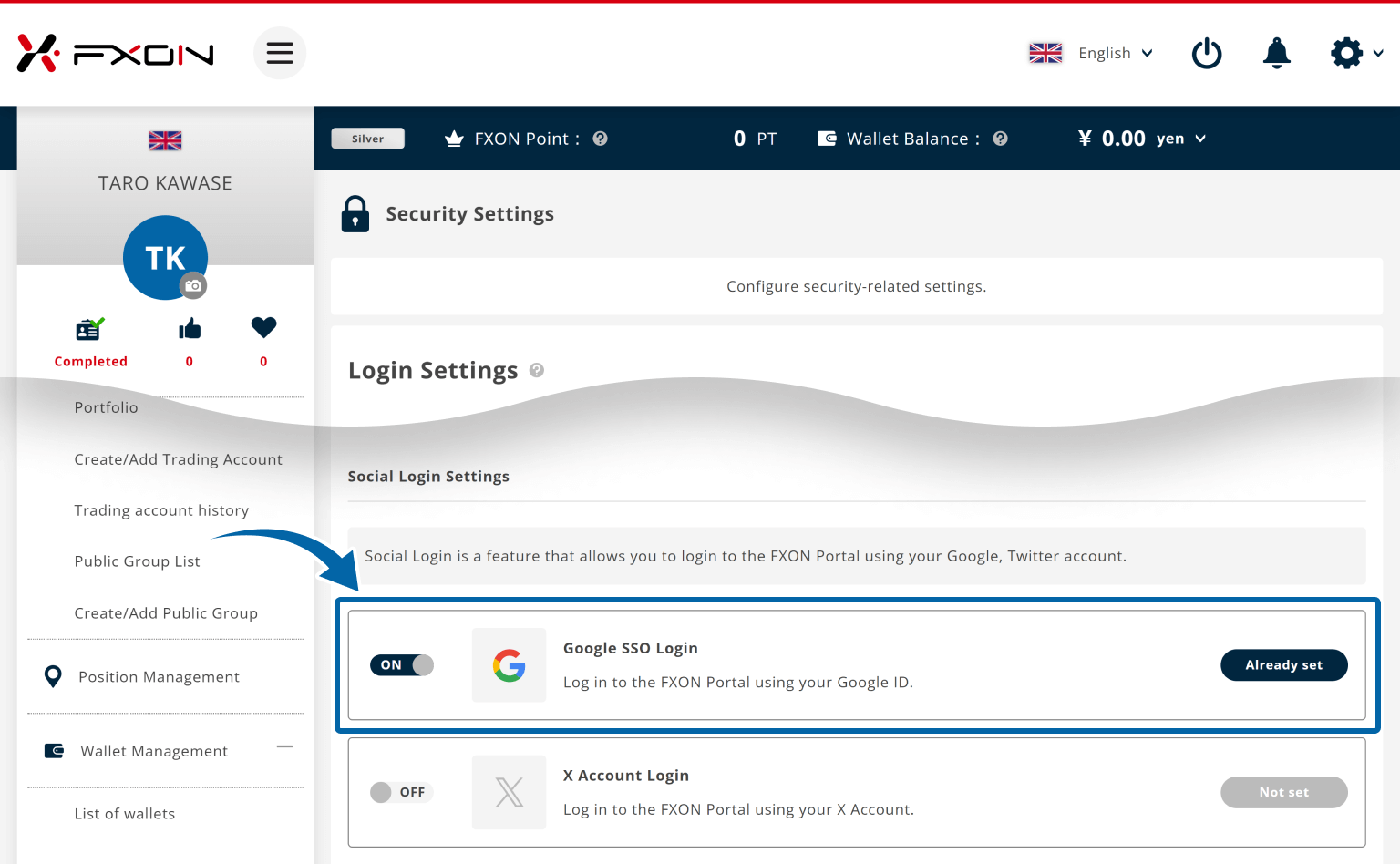Click the X logo icon
The height and width of the screenshot is (864, 1400).
coord(509,792)
